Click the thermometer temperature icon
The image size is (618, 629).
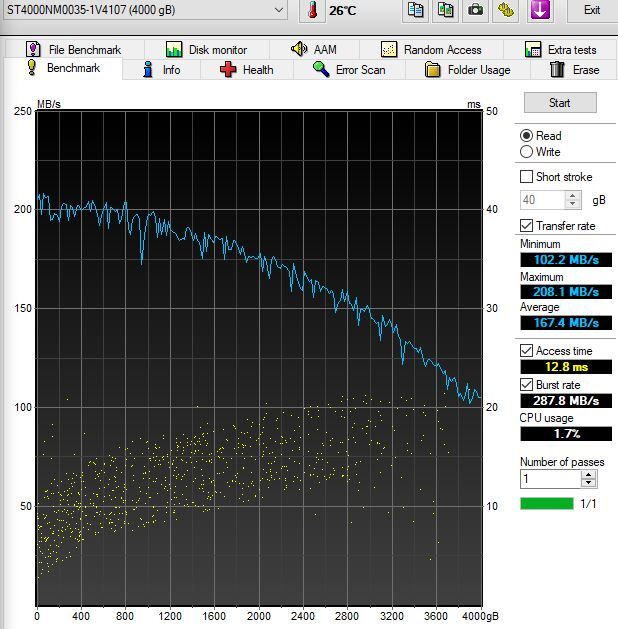[x=313, y=10]
